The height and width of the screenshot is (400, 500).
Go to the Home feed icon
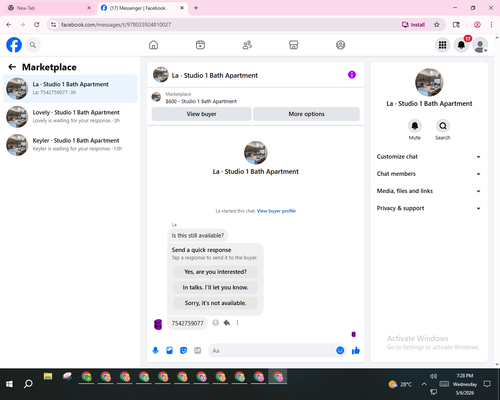(153, 45)
